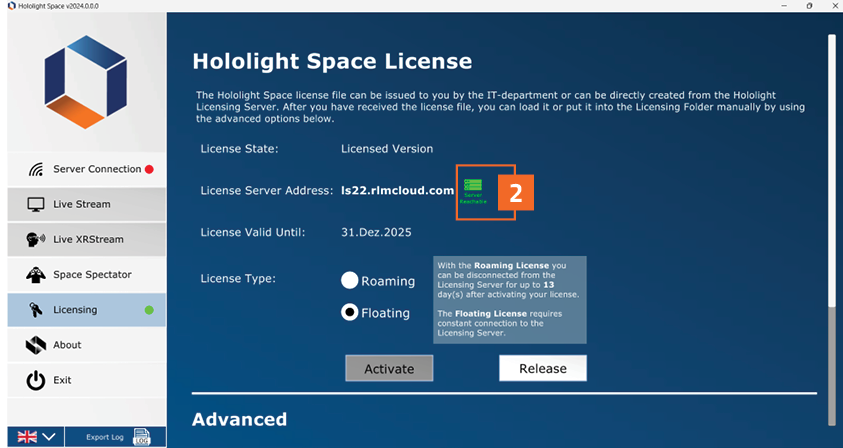Open the Server Connection menu item
The image size is (843, 448).
tap(87, 169)
